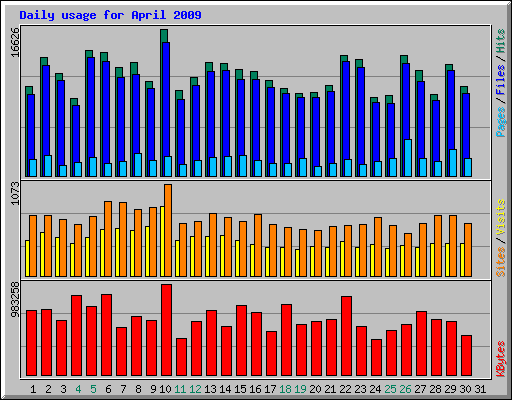Click day label '21' on the x-axis
This screenshot has height=400, width=512.
(x=330, y=389)
